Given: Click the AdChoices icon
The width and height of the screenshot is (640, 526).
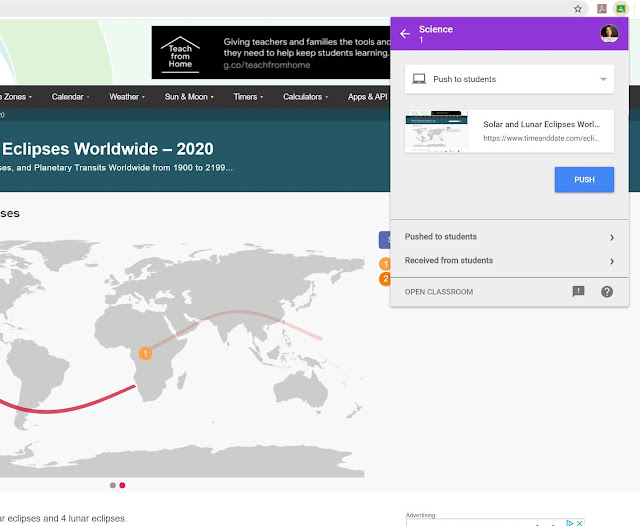Looking at the screenshot, I should point(570,523).
